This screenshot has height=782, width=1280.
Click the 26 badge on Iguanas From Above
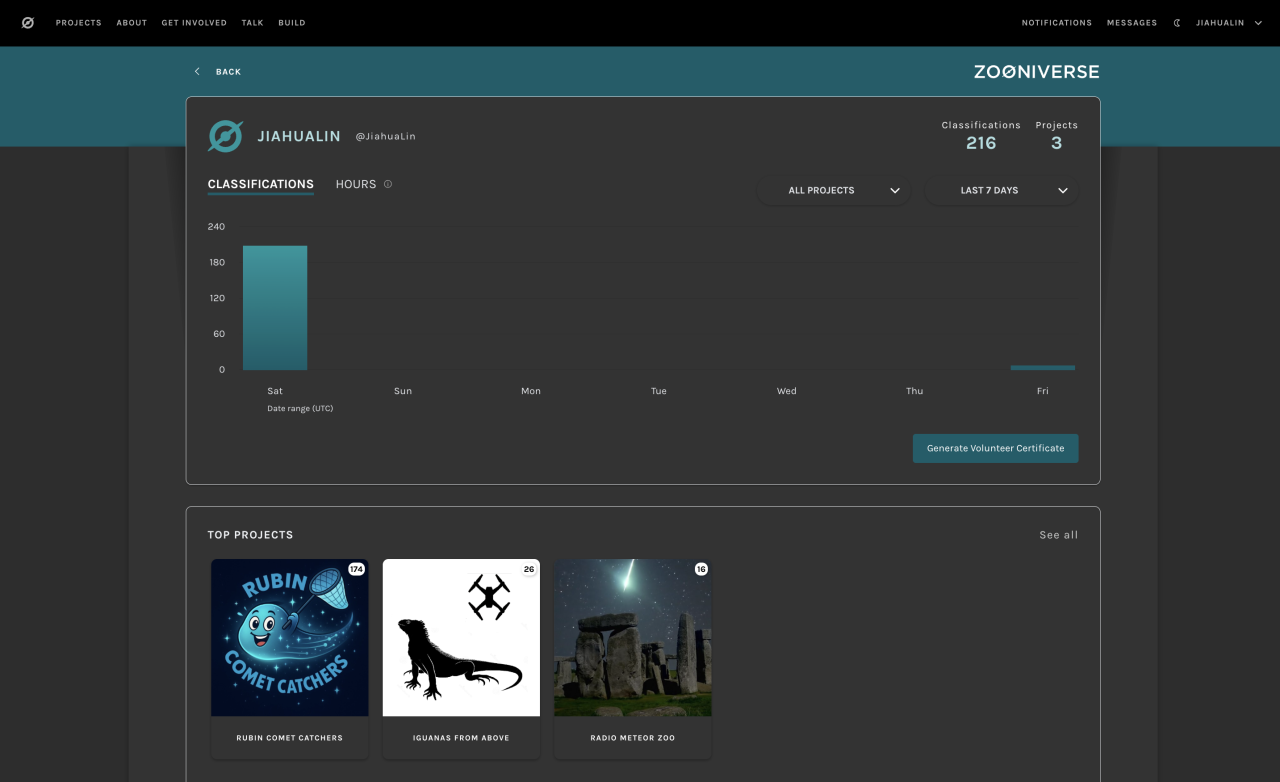529,569
